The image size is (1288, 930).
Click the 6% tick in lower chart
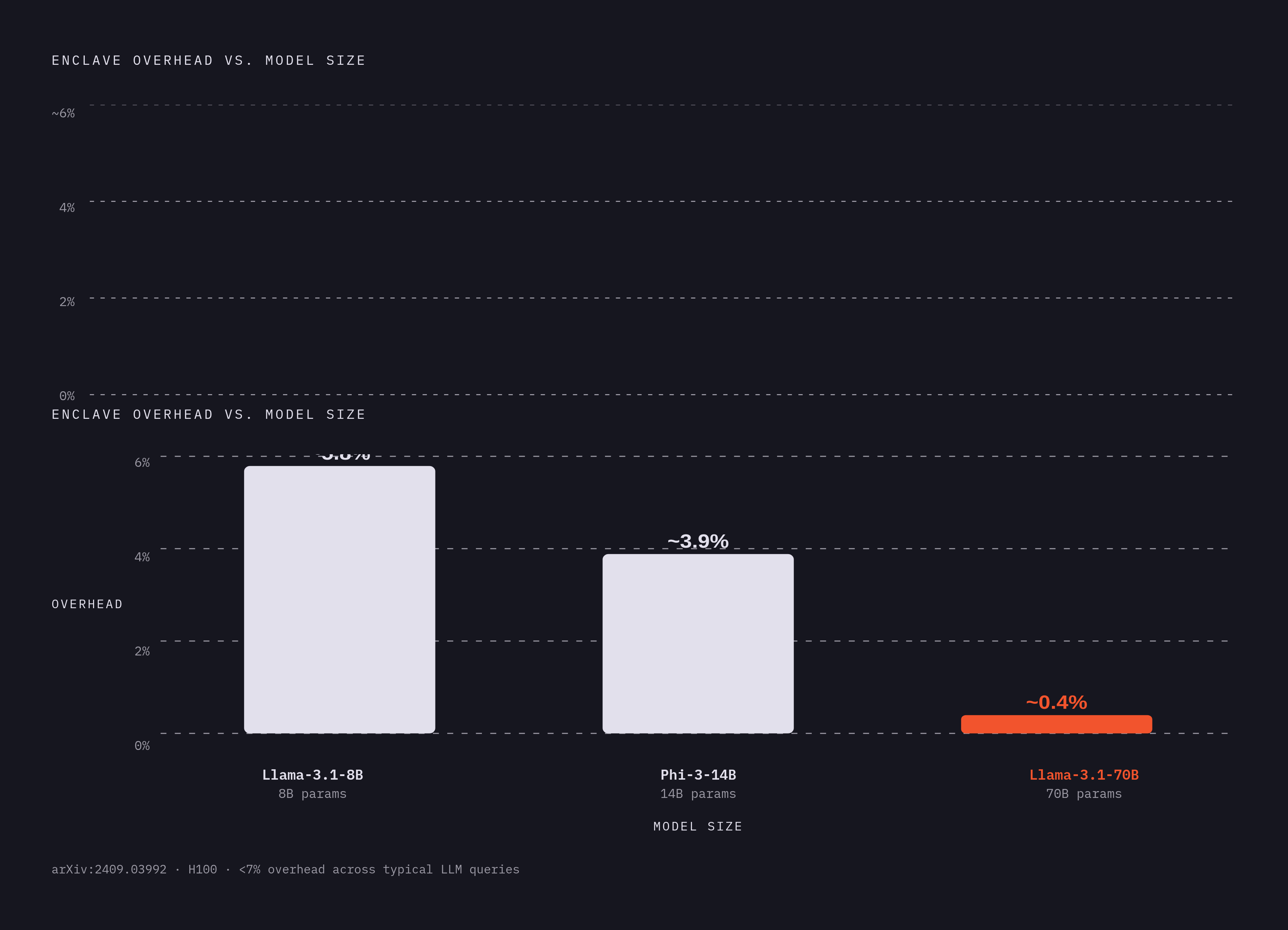tap(142, 462)
